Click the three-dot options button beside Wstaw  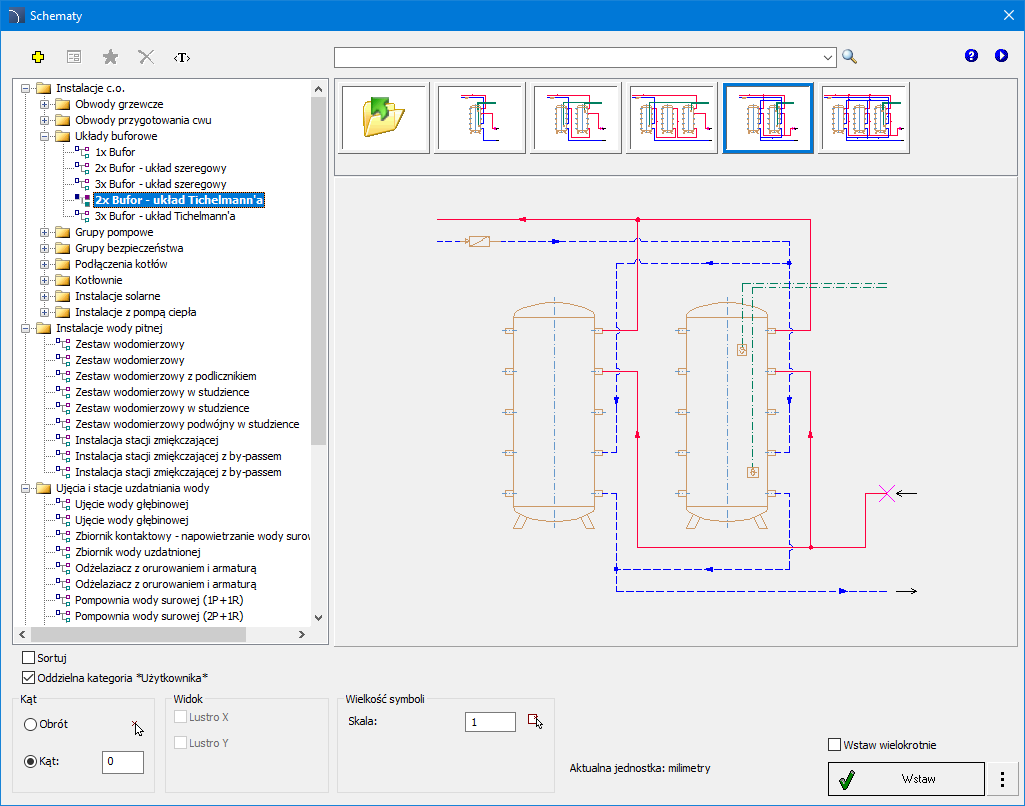click(x=1002, y=778)
